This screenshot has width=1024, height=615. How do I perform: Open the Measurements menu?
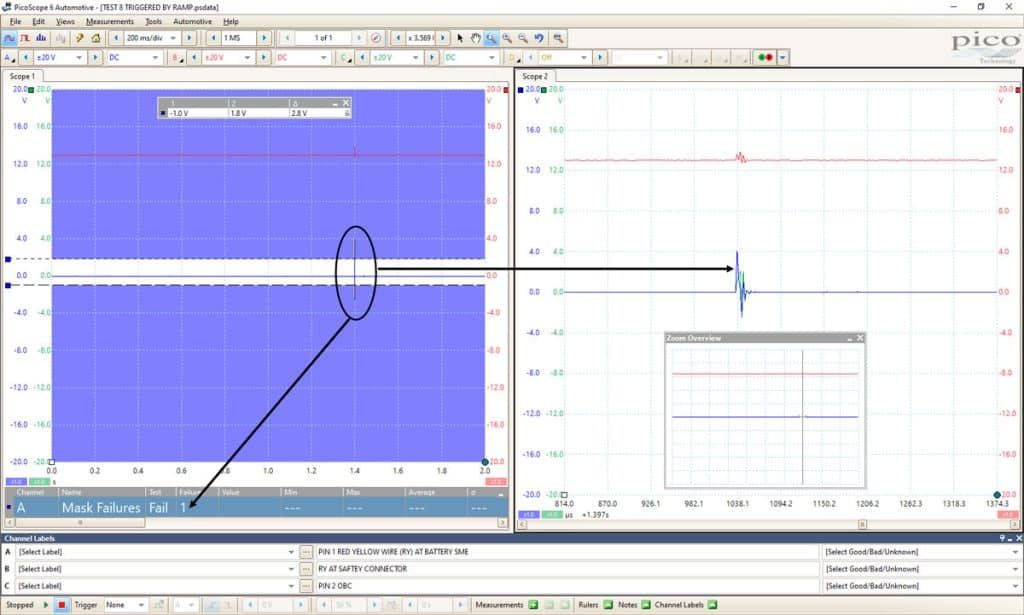point(110,22)
